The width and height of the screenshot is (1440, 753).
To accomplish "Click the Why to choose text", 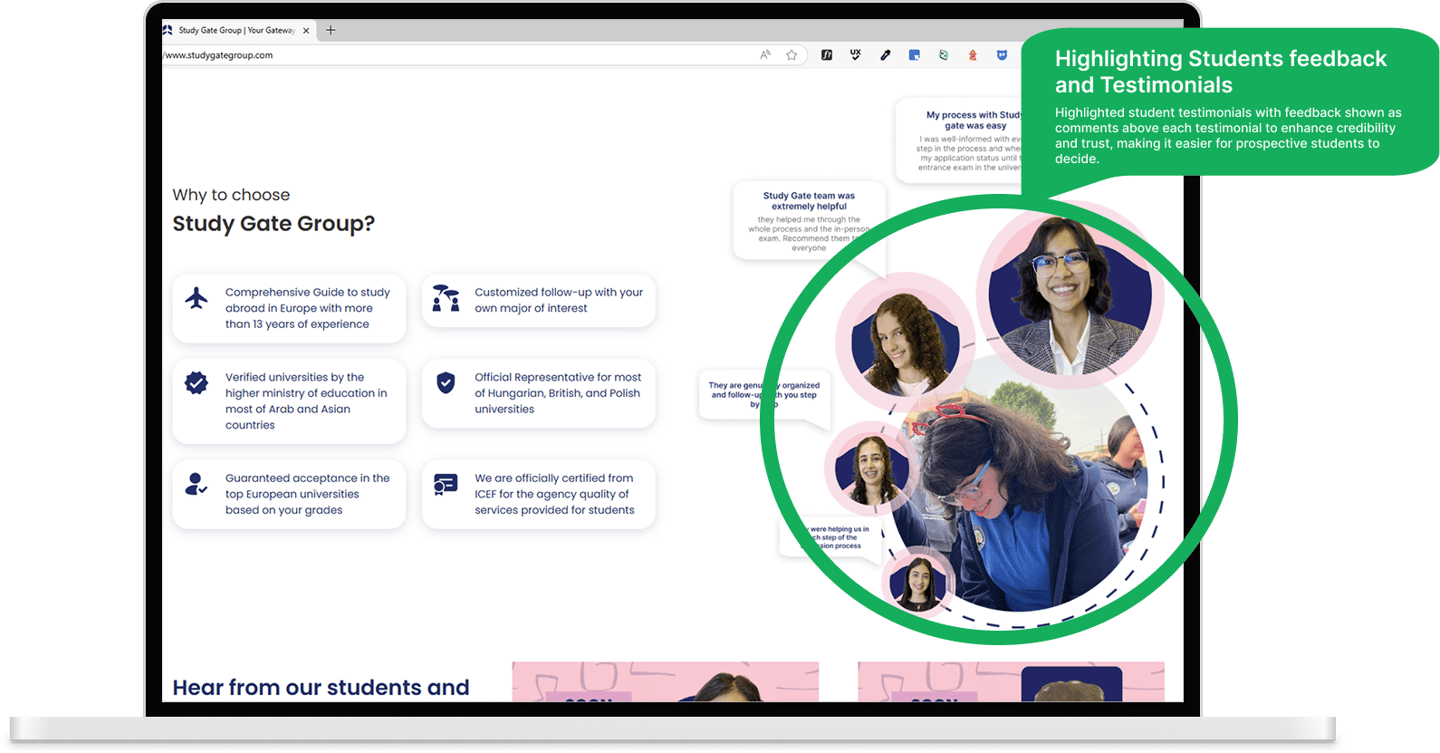I will (231, 195).
